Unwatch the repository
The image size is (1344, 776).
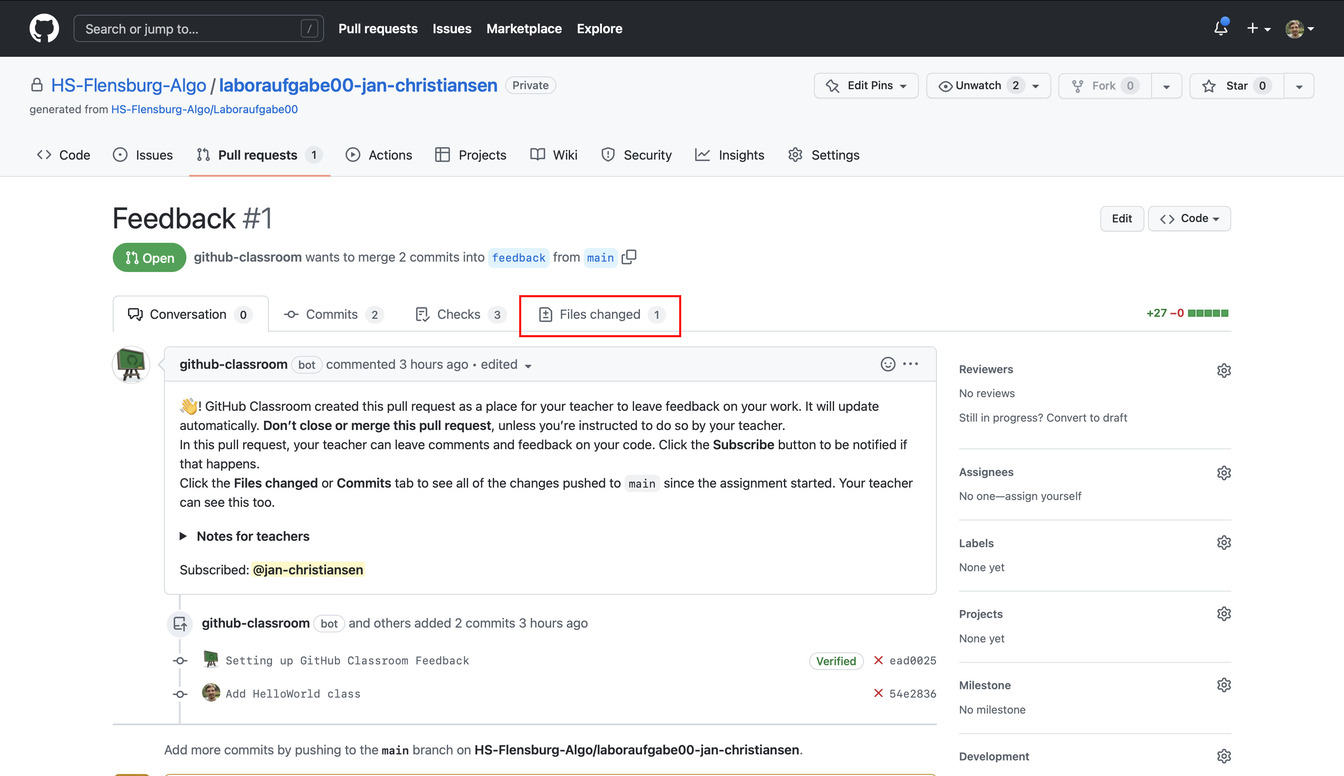976,86
